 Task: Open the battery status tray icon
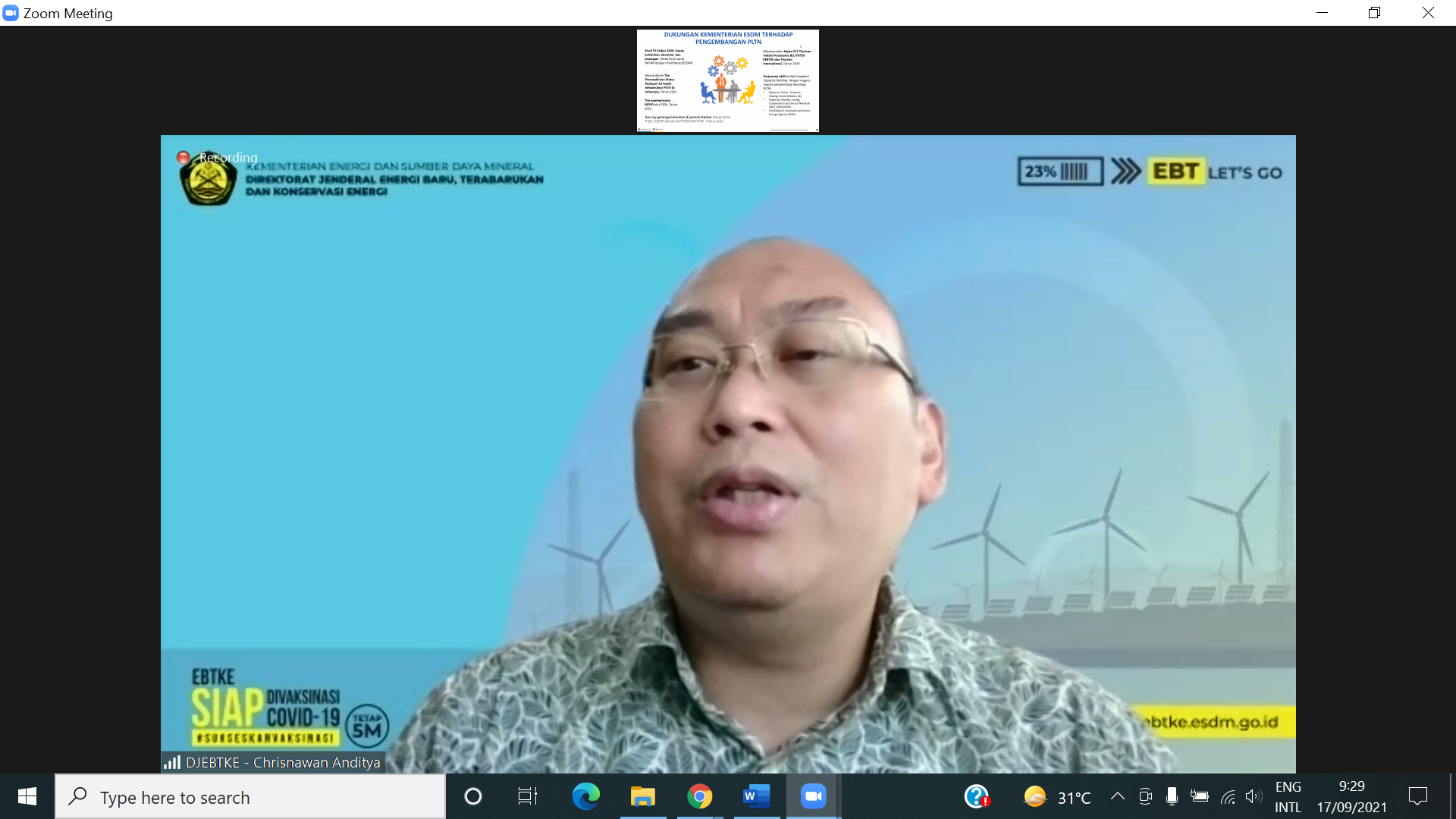tap(1200, 796)
